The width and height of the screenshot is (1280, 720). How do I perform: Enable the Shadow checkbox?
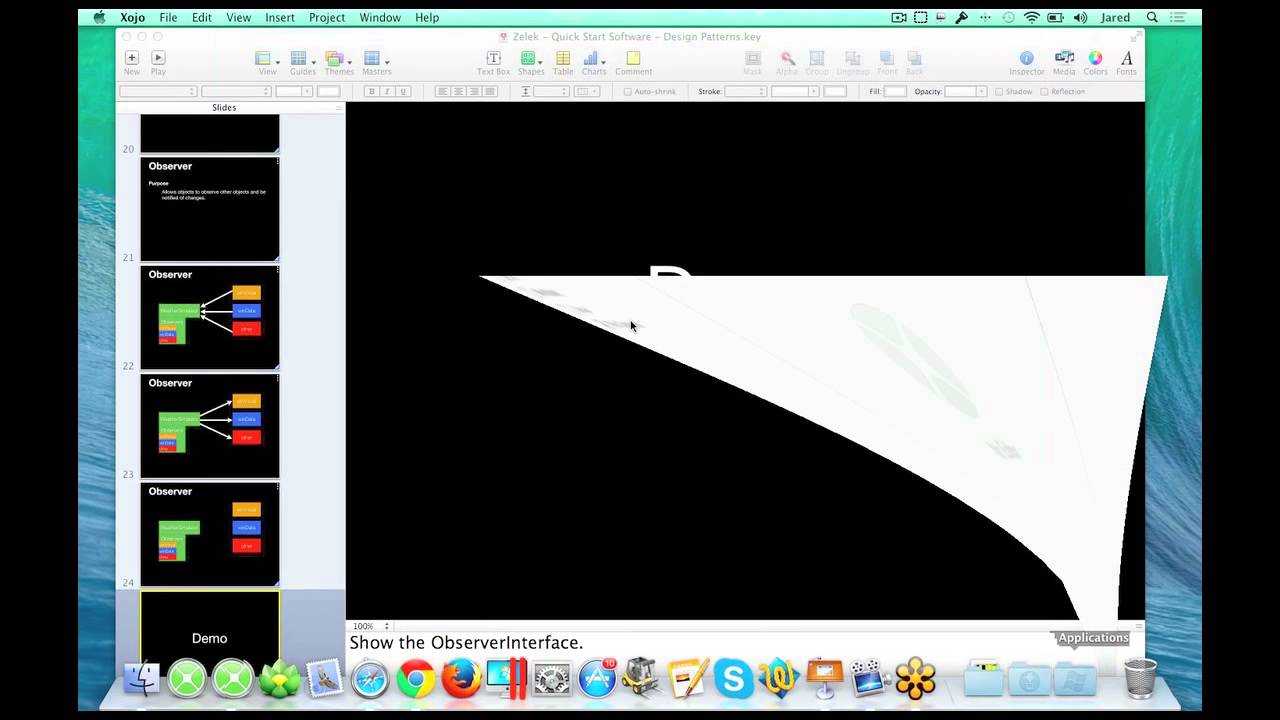[x=998, y=92]
